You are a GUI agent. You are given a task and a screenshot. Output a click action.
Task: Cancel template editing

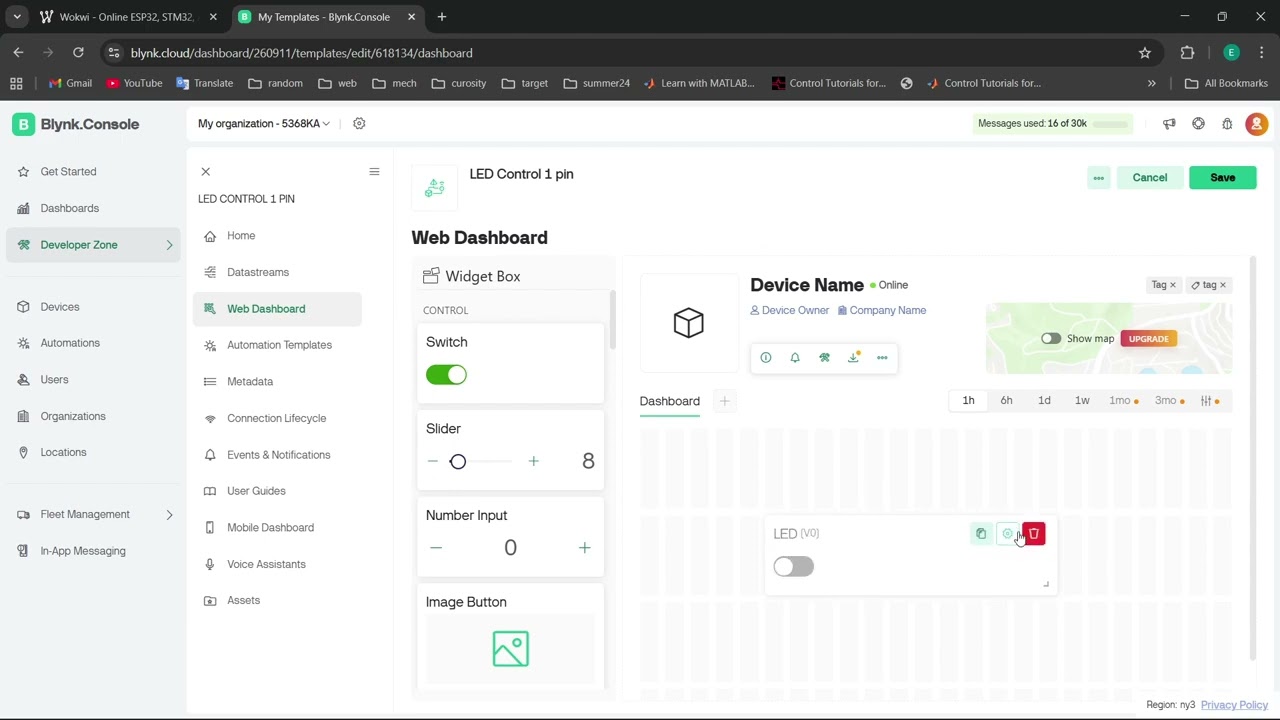[1149, 178]
